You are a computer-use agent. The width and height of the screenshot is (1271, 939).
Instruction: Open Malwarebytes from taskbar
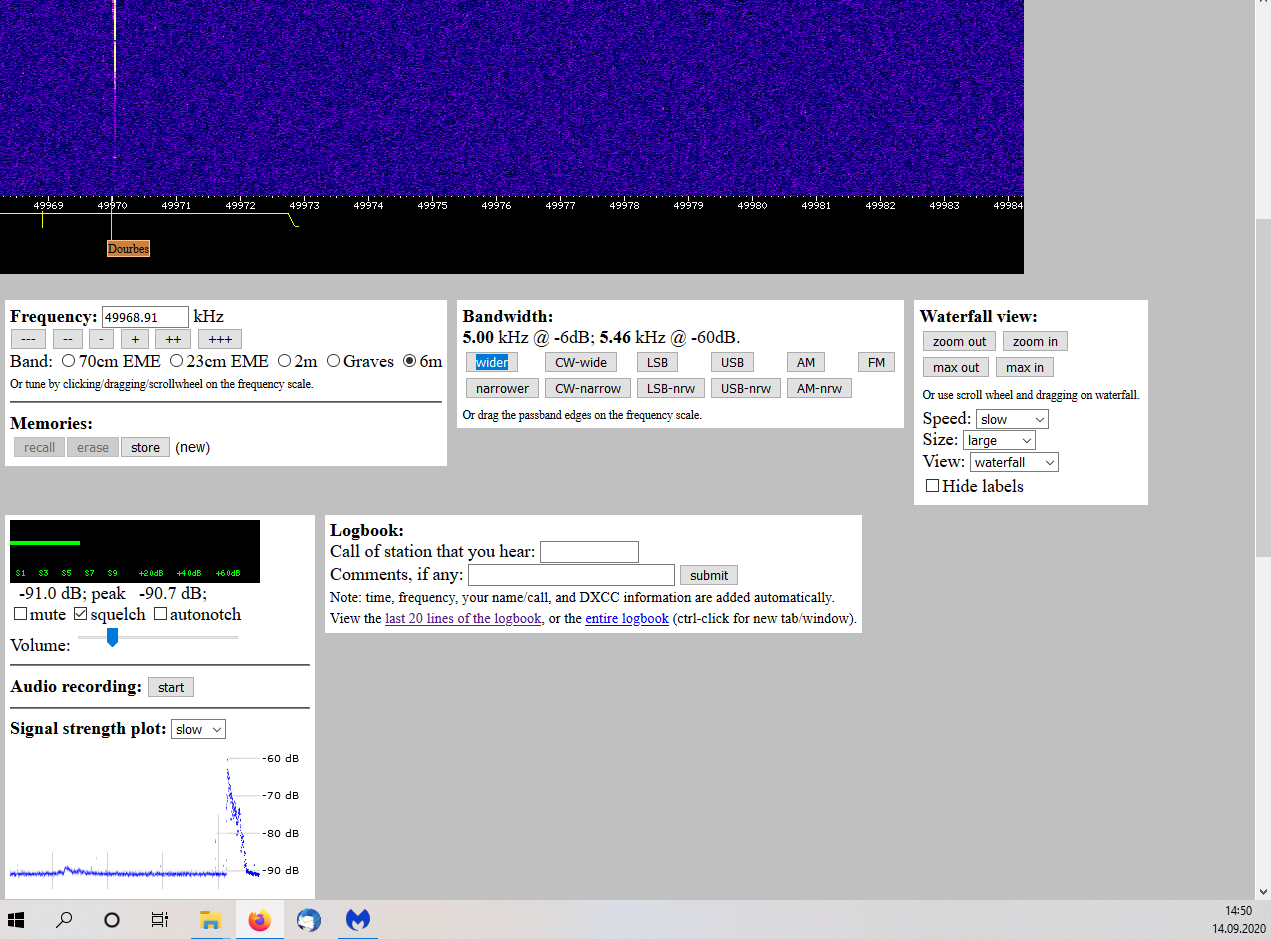coord(358,920)
